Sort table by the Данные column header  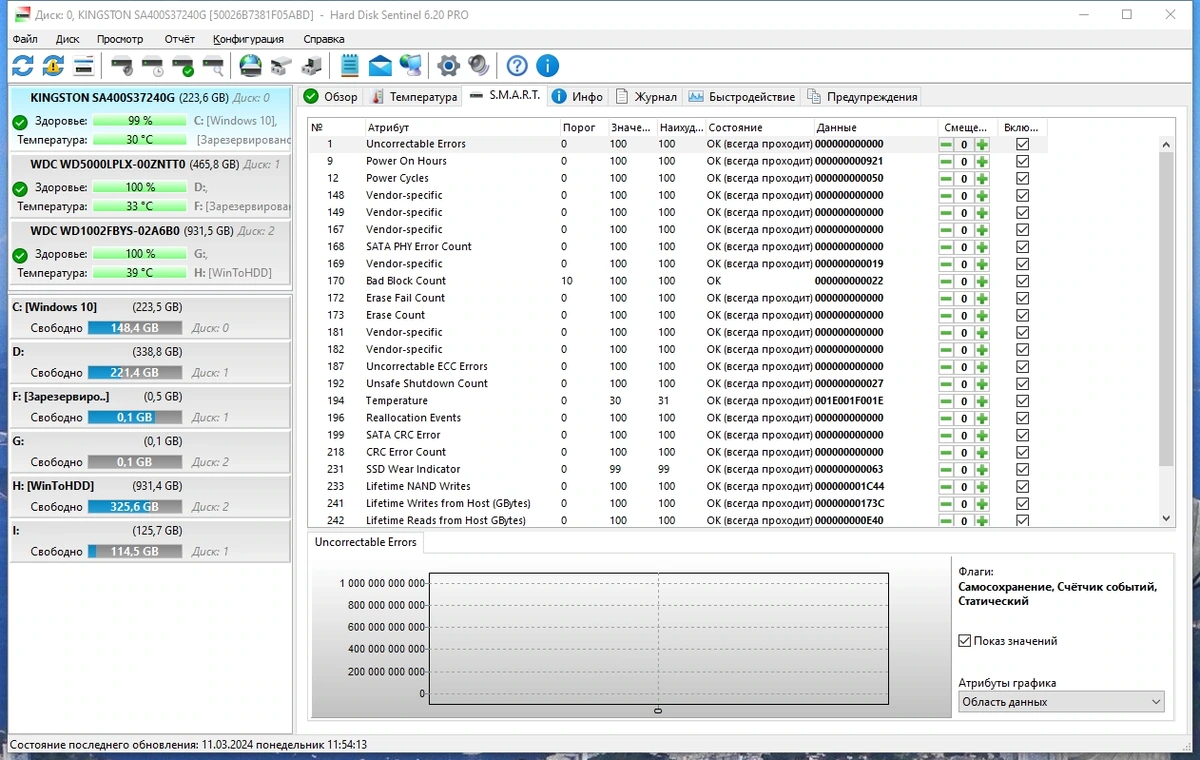pos(875,127)
